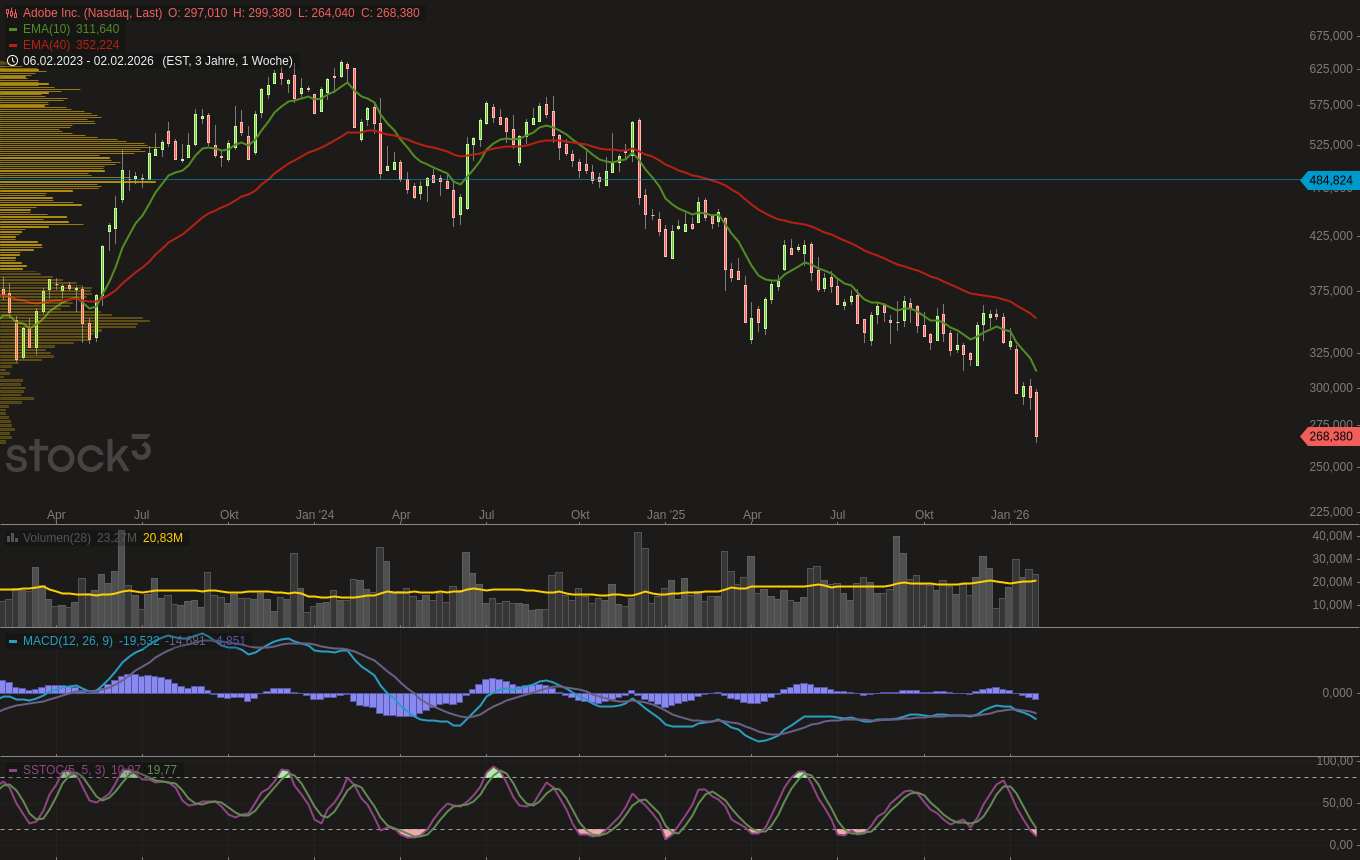Click the red EMA(40) line marker
This screenshot has height=860, width=1360.
pyautogui.click(x=13, y=45)
